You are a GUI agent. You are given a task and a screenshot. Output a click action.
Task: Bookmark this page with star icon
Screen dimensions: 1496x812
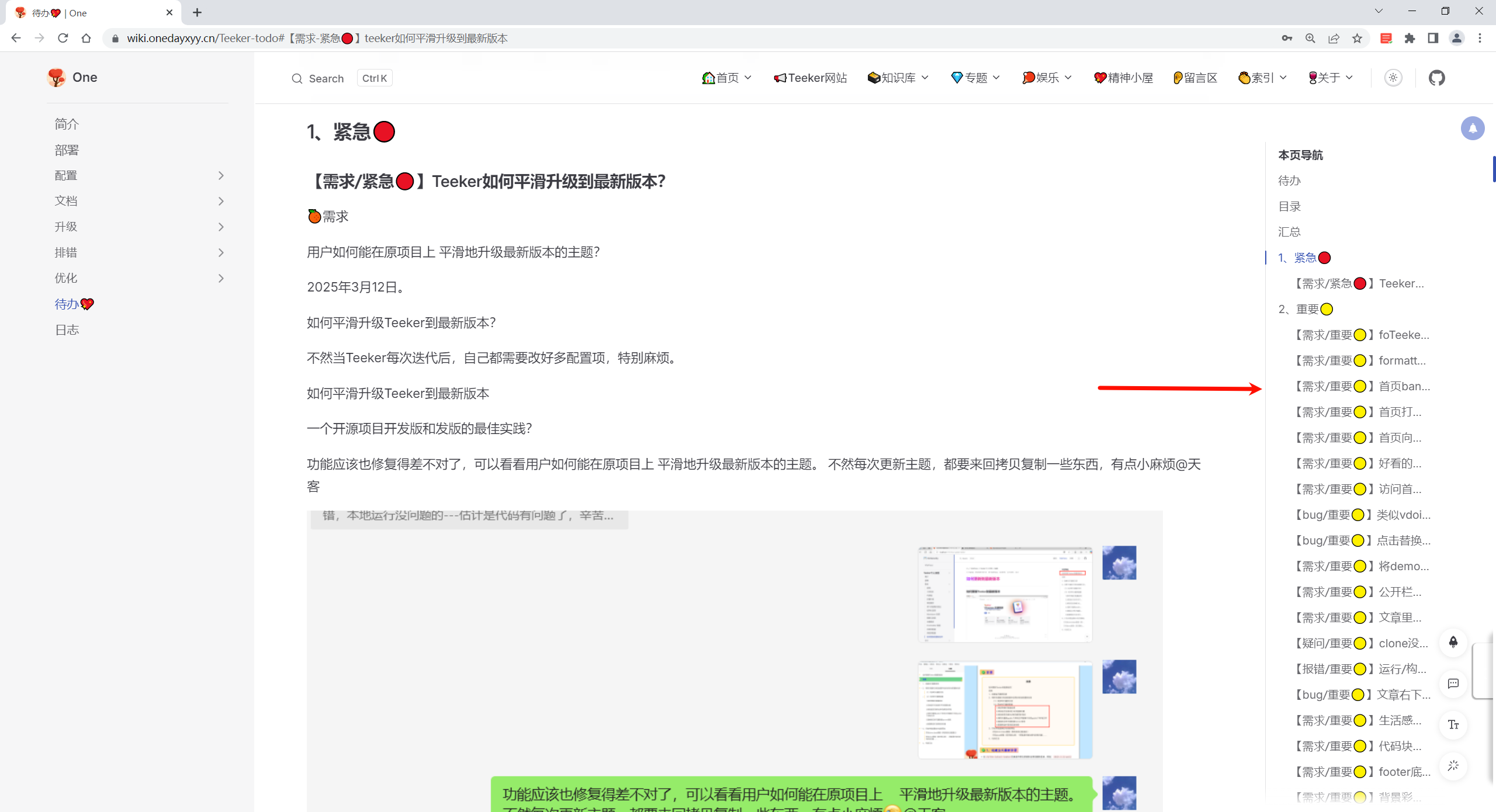1357,38
